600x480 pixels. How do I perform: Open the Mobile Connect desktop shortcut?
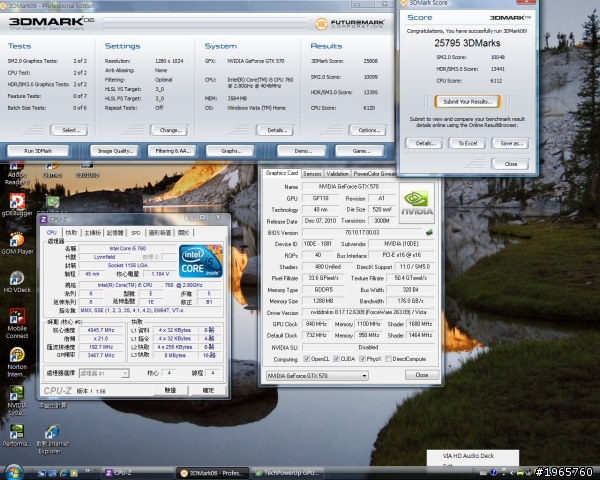tap(17, 323)
